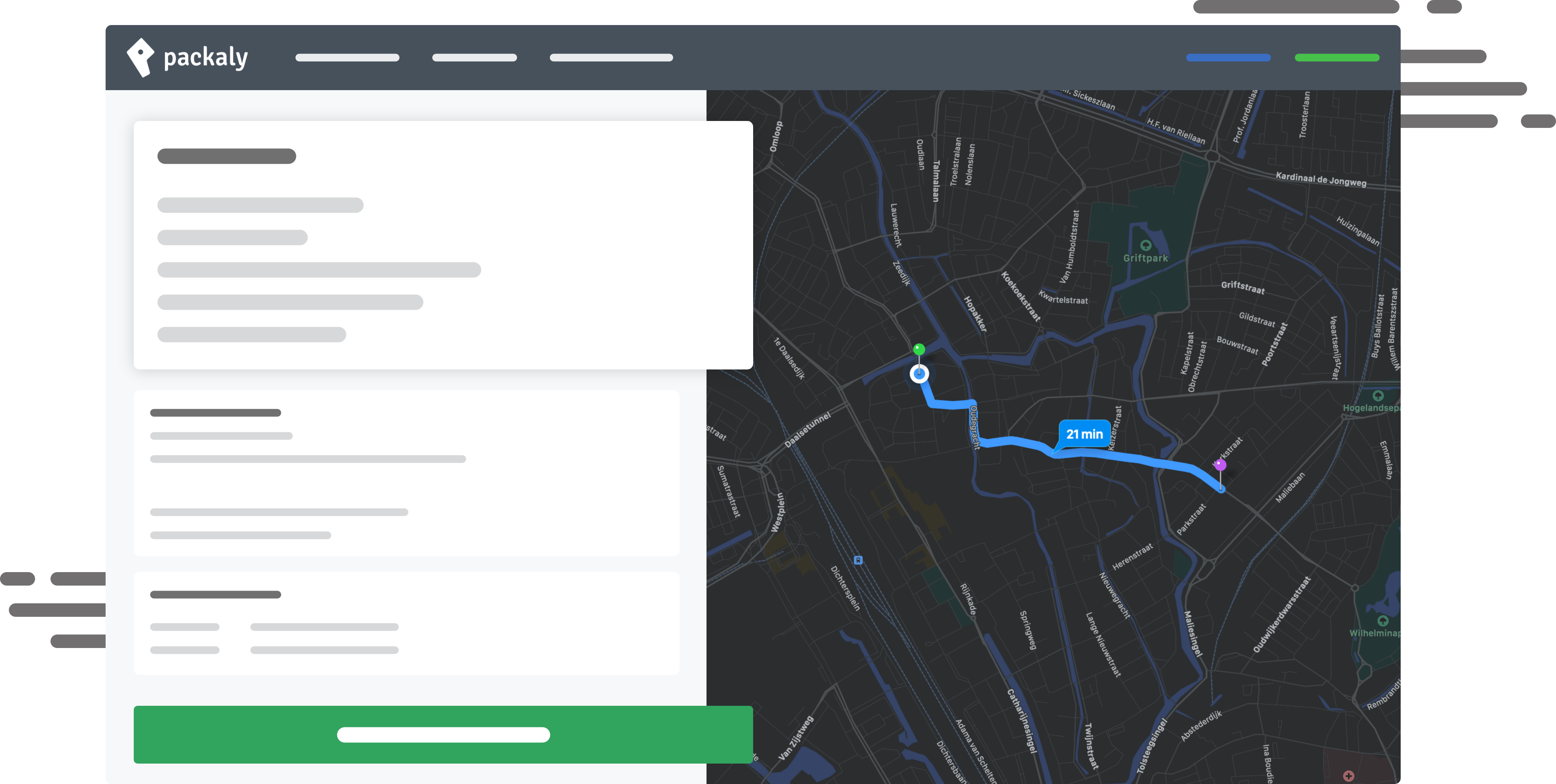The width and height of the screenshot is (1556, 784).
Task: Click the Kwartelstraat street label
Action: pyautogui.click(x=1063, y=297)
